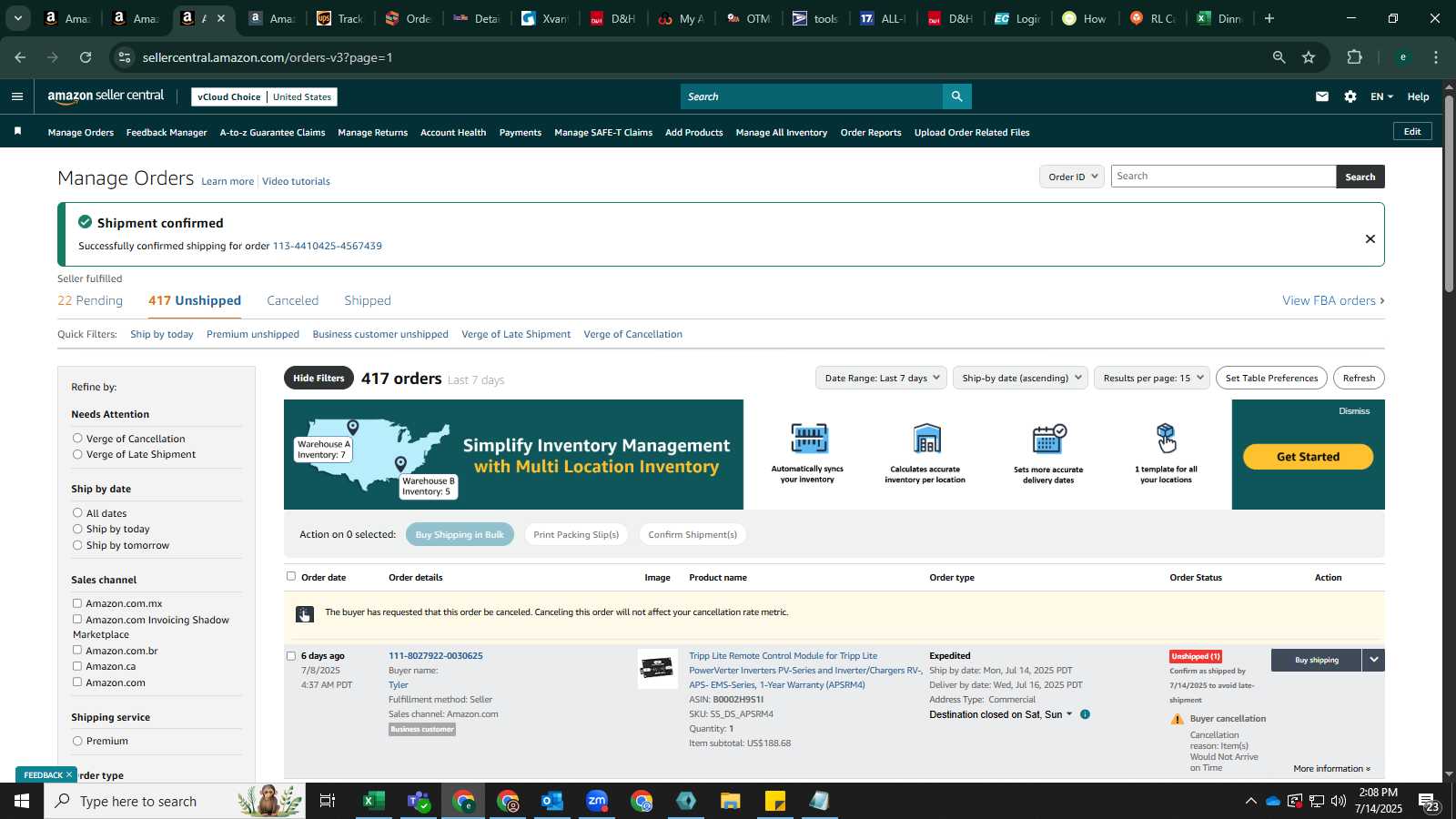Screen dimensions: 1456x819
Task: Click the search magnifier button in header
Action: tap(956, 96)
